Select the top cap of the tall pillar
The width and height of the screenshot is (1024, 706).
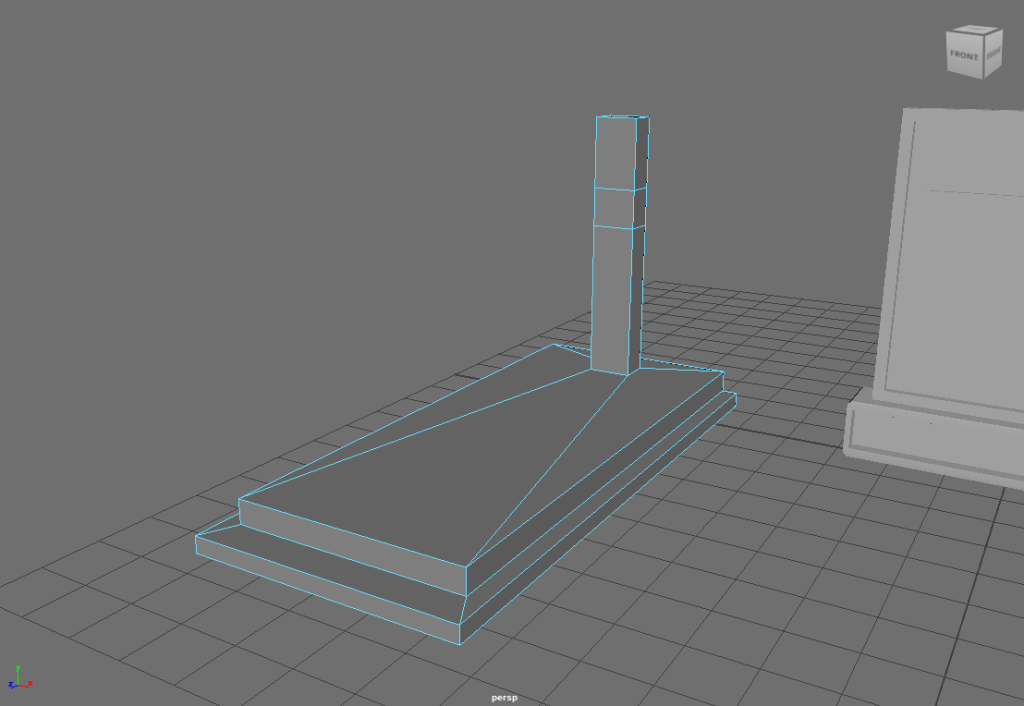[x=621, y=117]
